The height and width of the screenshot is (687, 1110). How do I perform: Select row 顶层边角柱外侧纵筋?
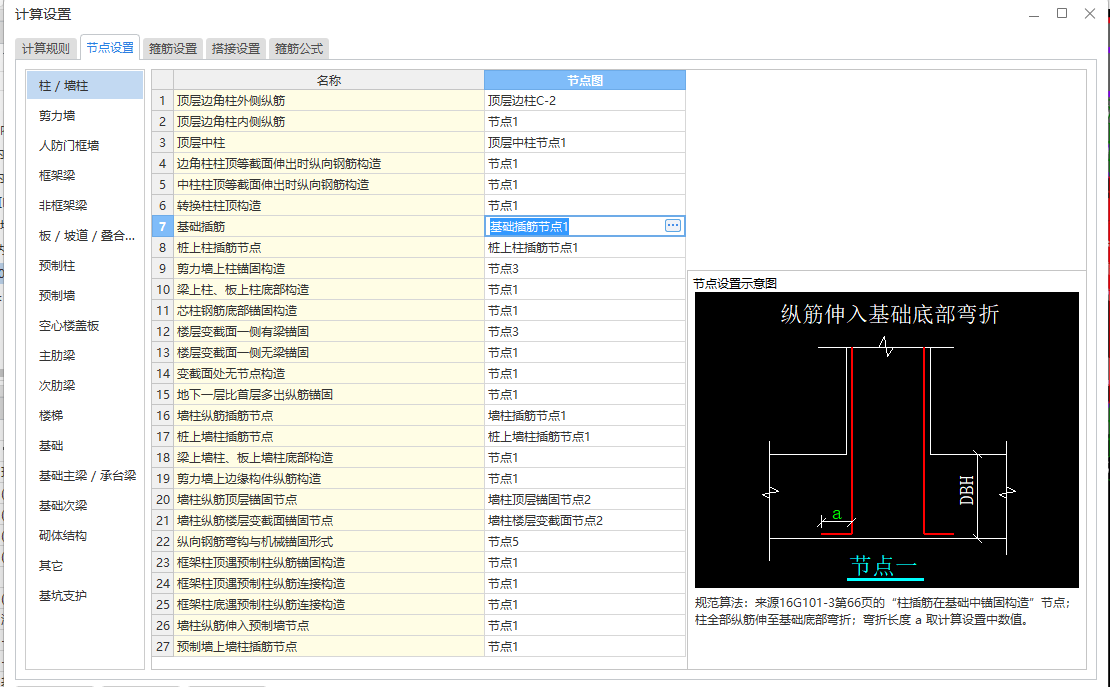click(328, 101)
